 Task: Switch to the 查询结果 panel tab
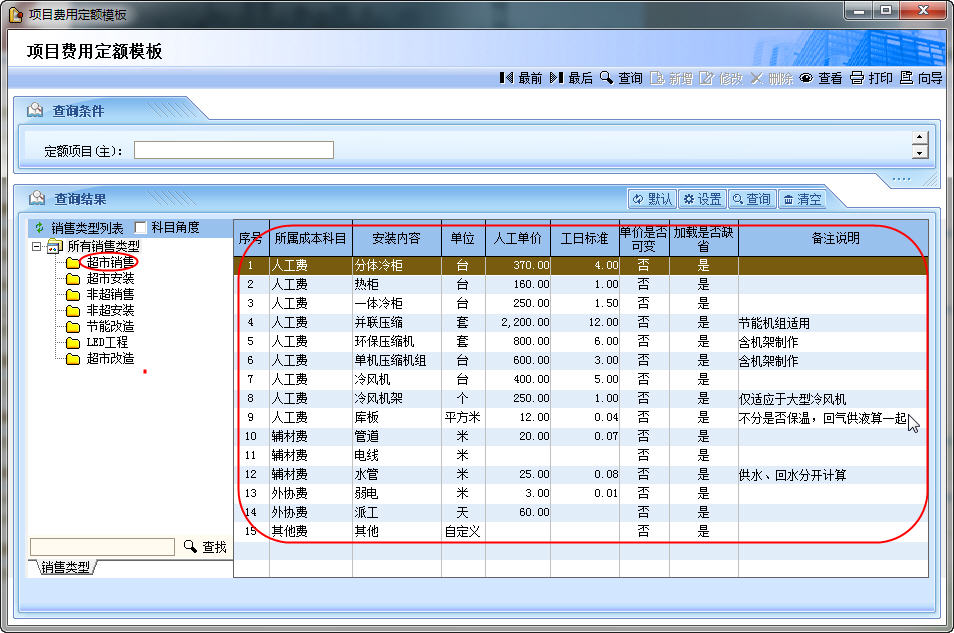pyautogui.click(x=78, y=199)
